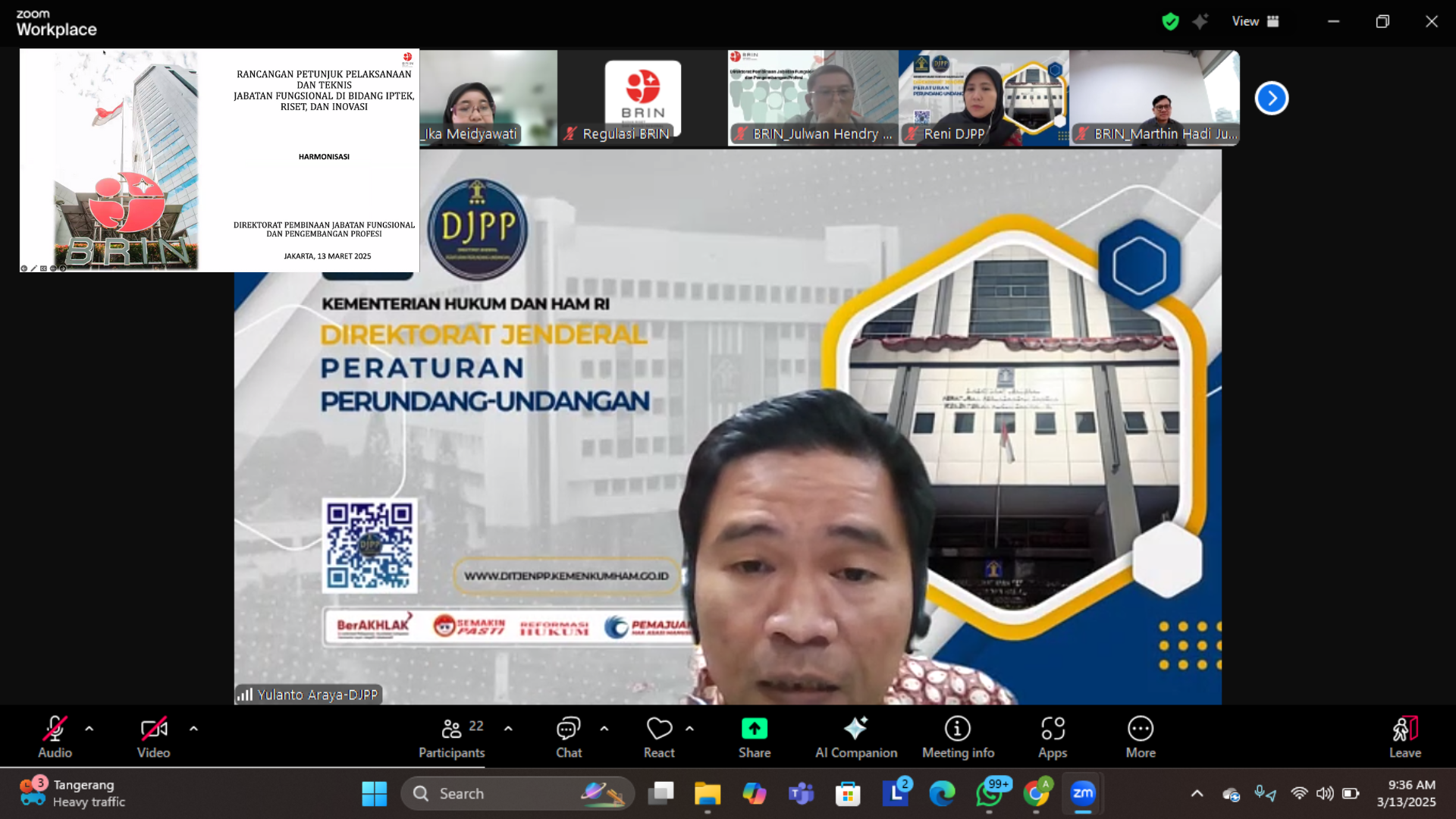Click the green Share screen button
Screen dimensions: 1456x819
pos(755,737)
